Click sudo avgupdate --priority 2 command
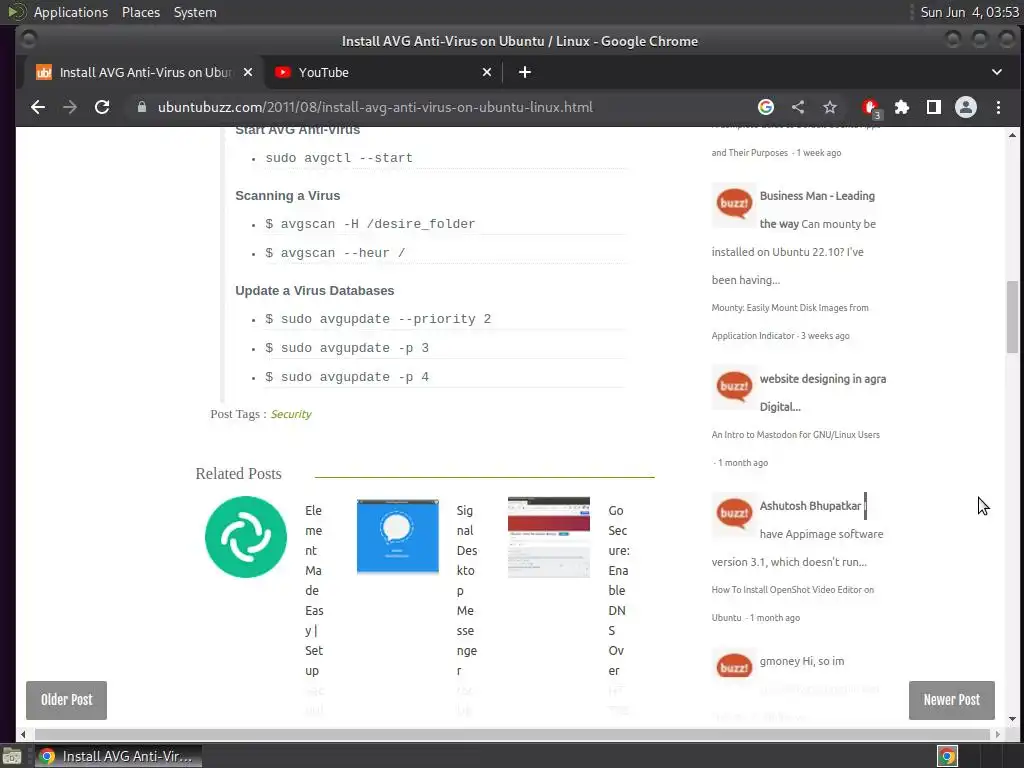 377,319
